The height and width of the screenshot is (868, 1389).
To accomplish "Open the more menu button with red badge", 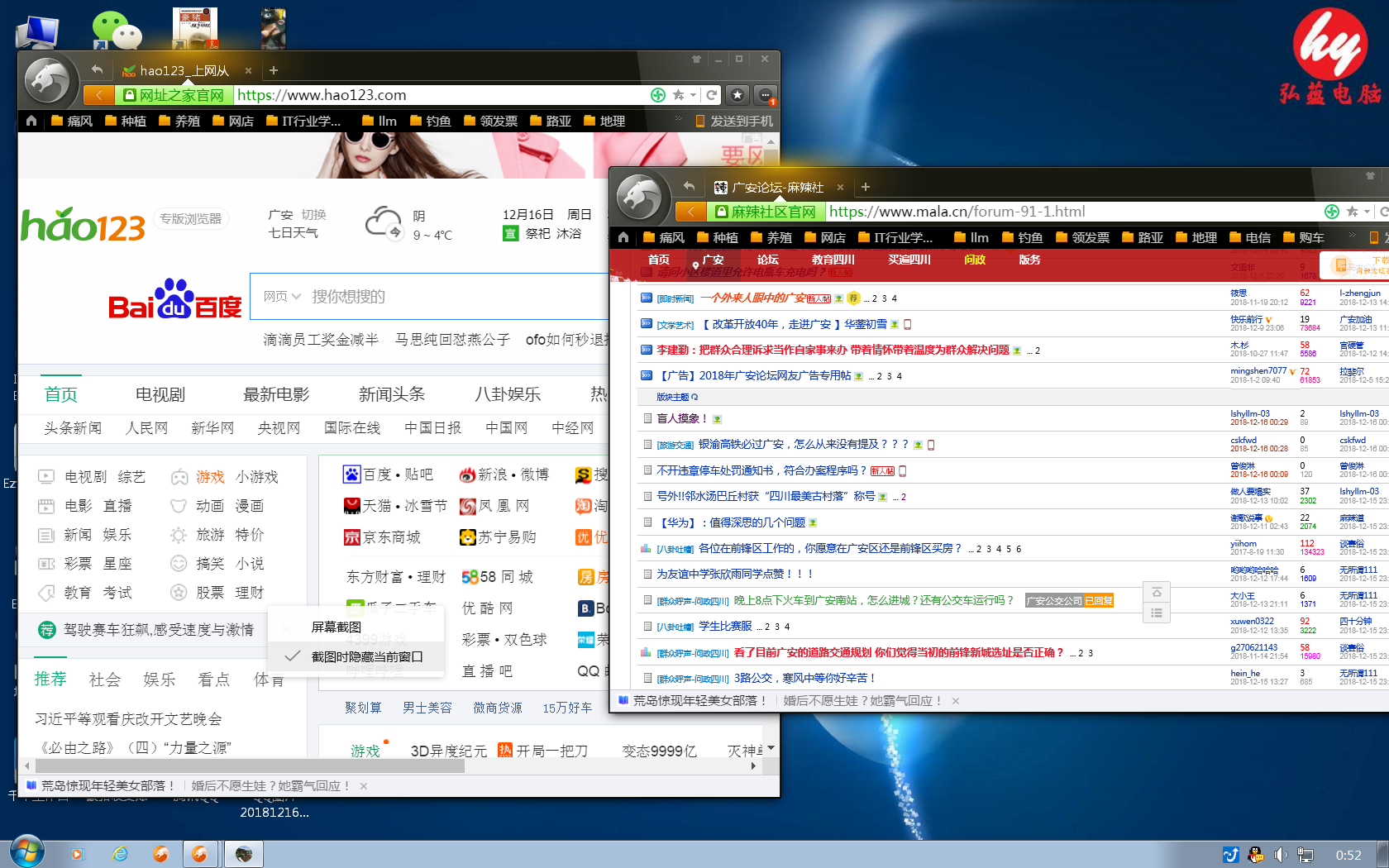I will click(766, 95).
